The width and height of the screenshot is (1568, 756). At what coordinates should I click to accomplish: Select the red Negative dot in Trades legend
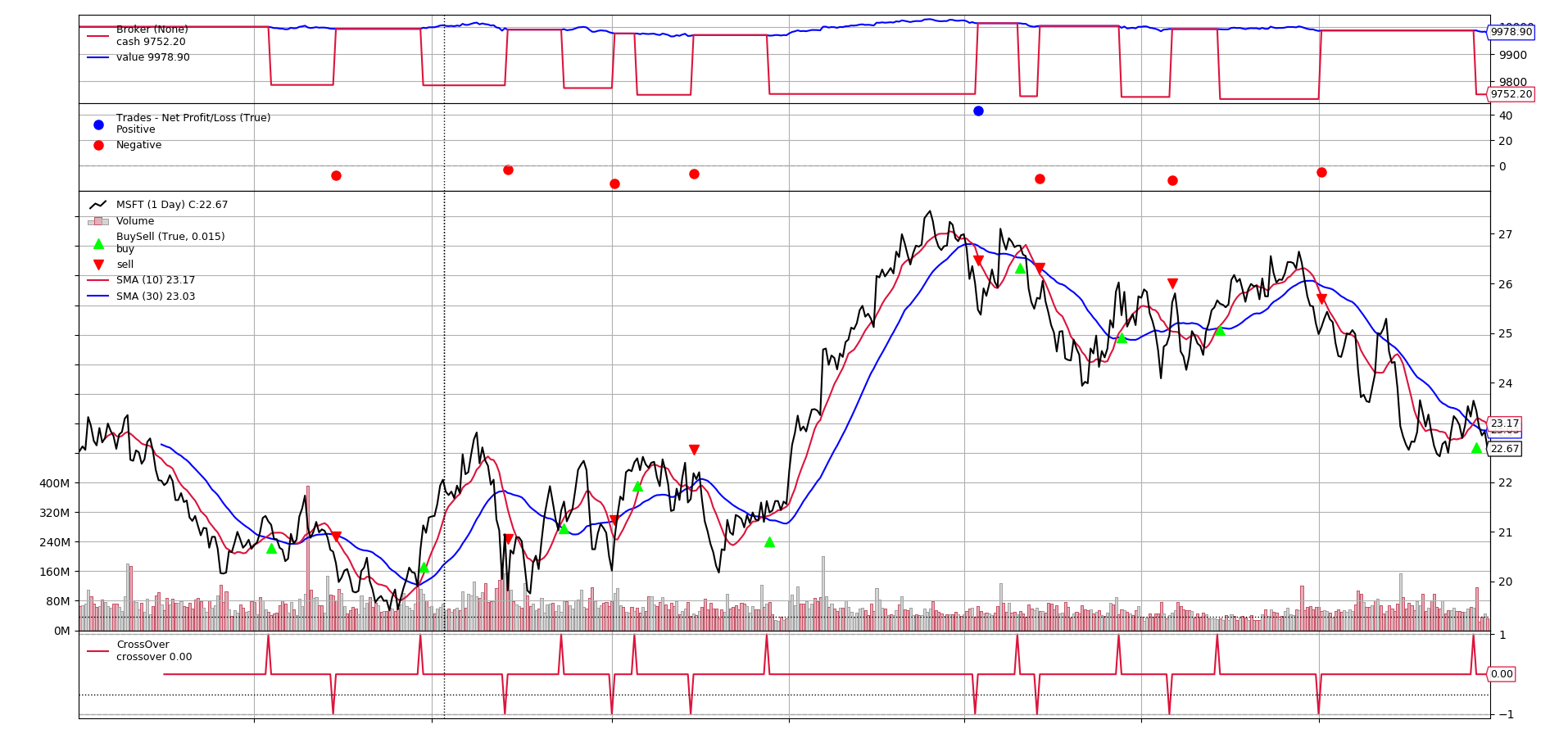(98, 145)
